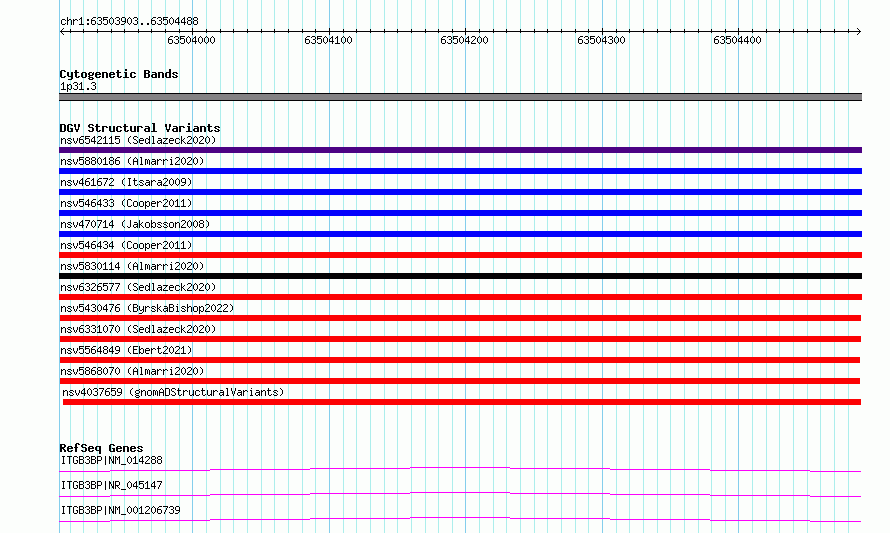
Task: Open the Cytogenetic Bands track heading
Action: point(119,74)
